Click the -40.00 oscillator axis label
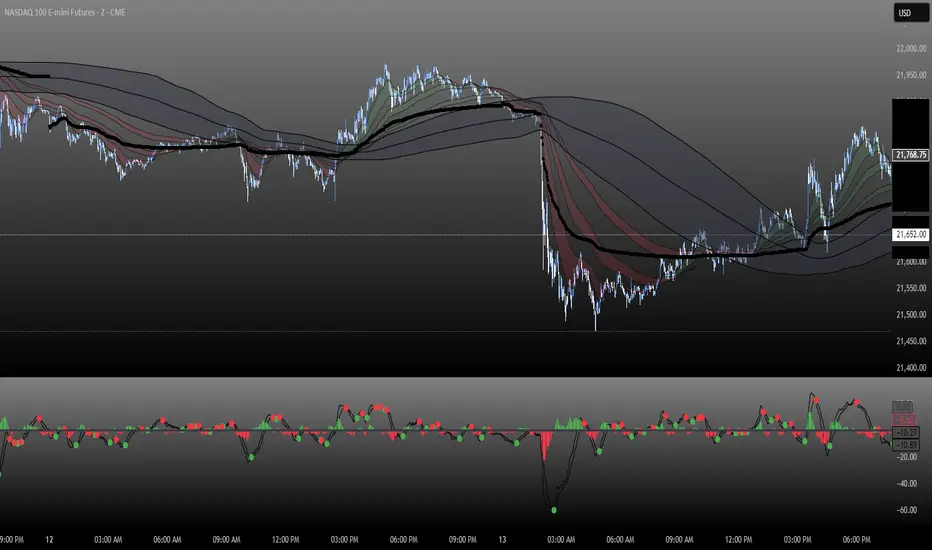This screenshot has height=550, width=932. [x=907, y=483]
